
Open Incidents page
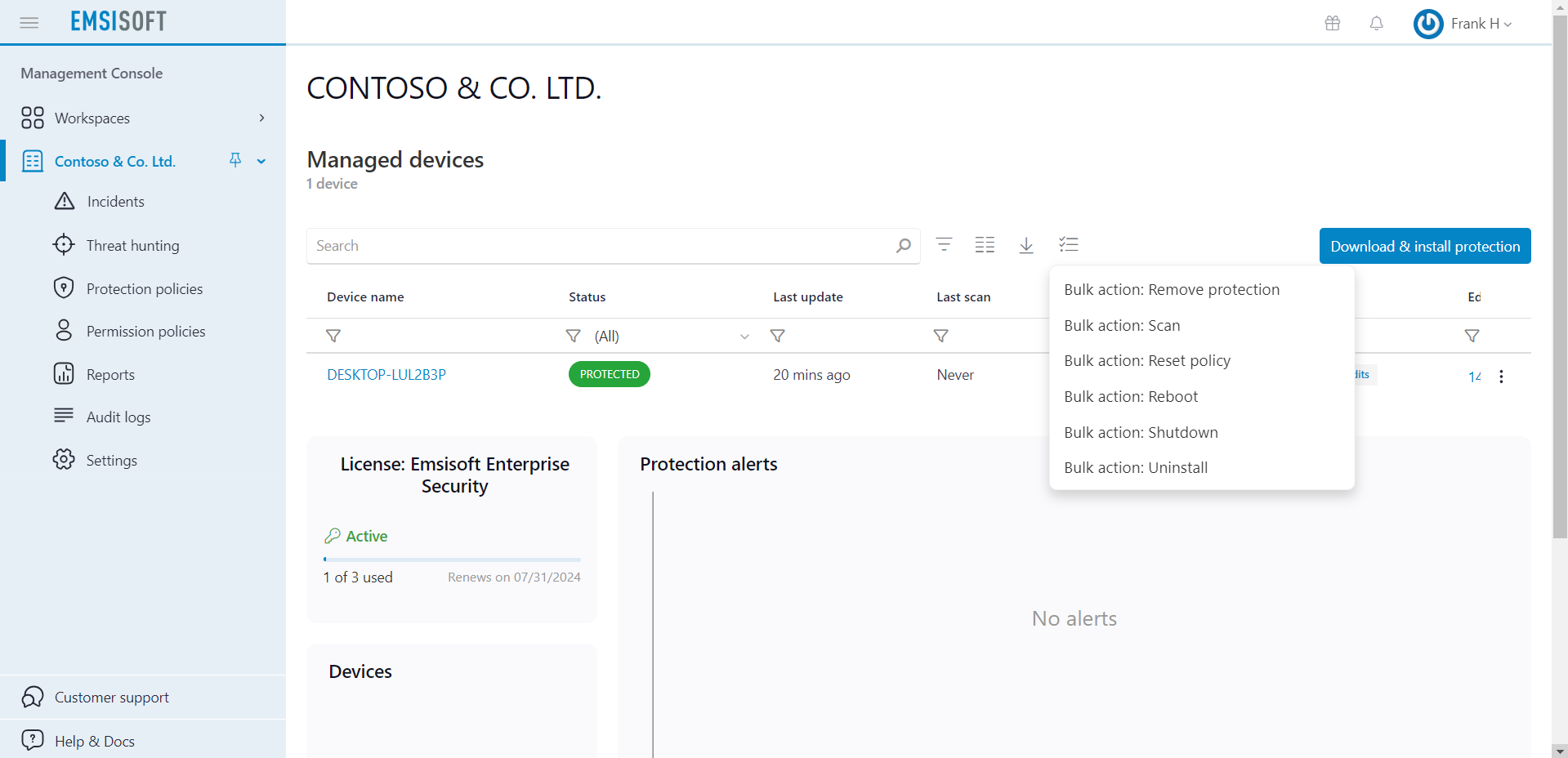(x=115, y=202)
